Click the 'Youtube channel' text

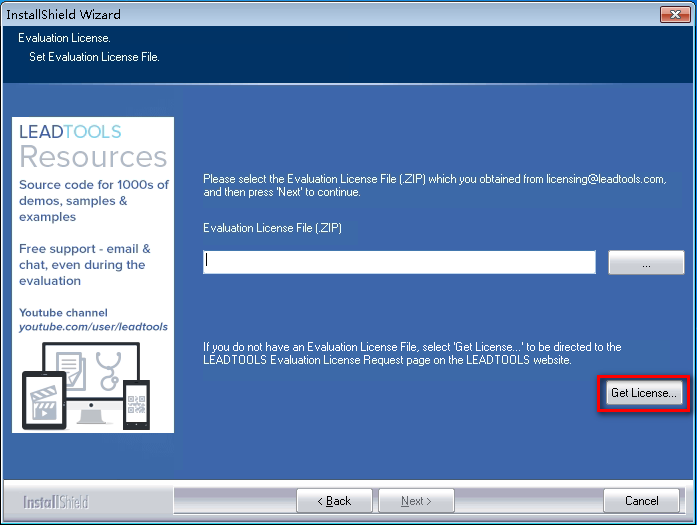coord(63,313)
